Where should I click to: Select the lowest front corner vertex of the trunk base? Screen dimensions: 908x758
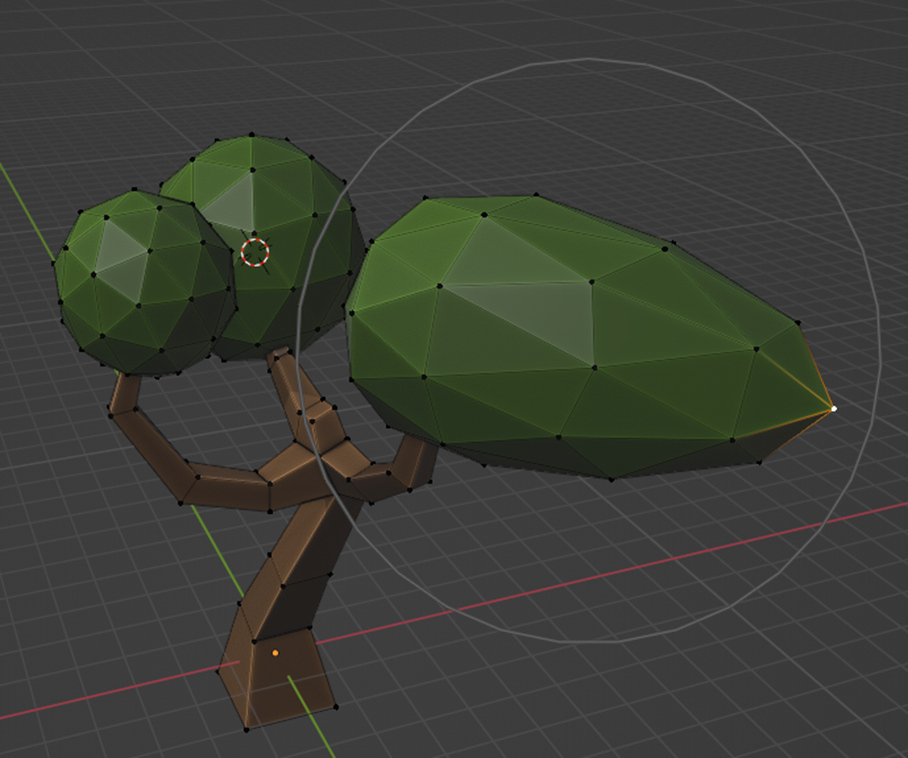(x=247, y=730)
